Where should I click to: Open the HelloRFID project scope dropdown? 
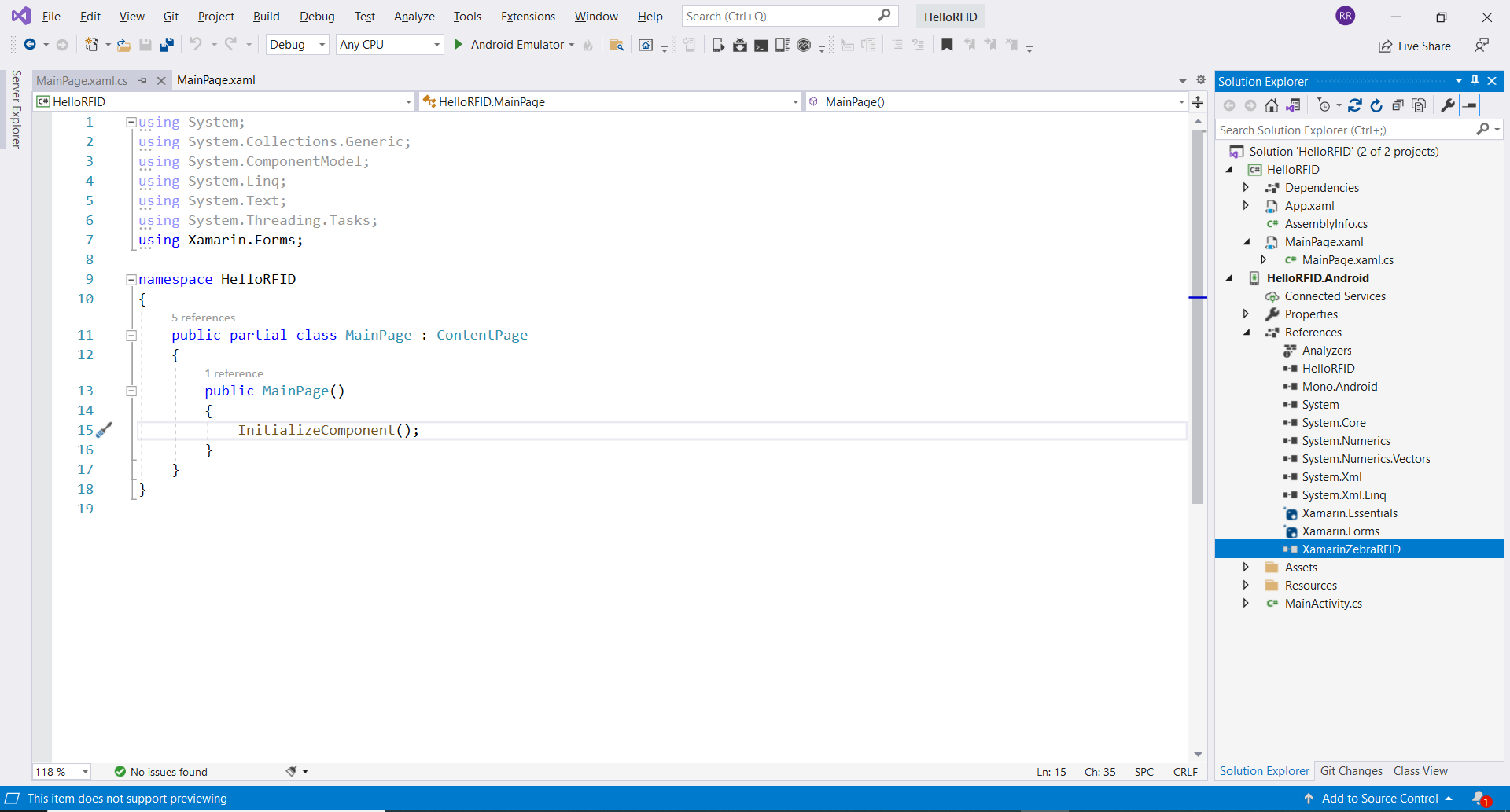point(224,101)
